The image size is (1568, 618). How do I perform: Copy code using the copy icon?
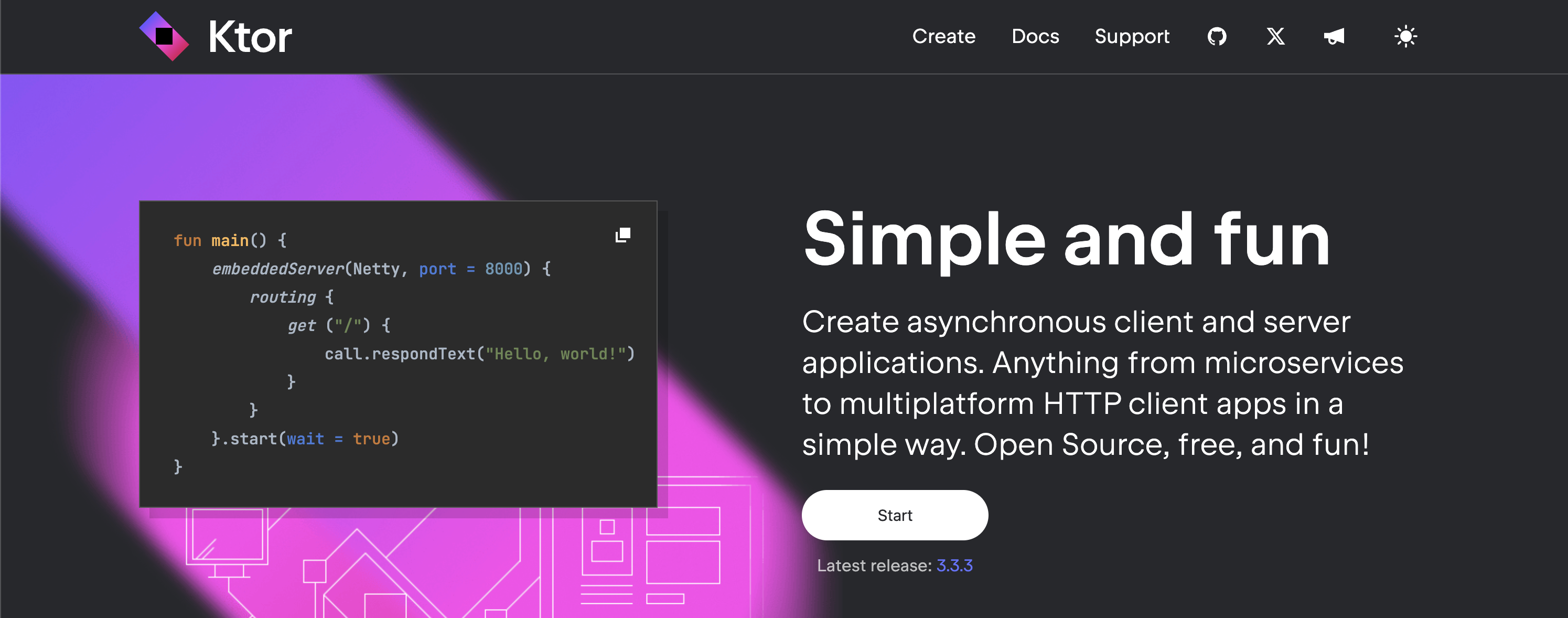[622, 235]
